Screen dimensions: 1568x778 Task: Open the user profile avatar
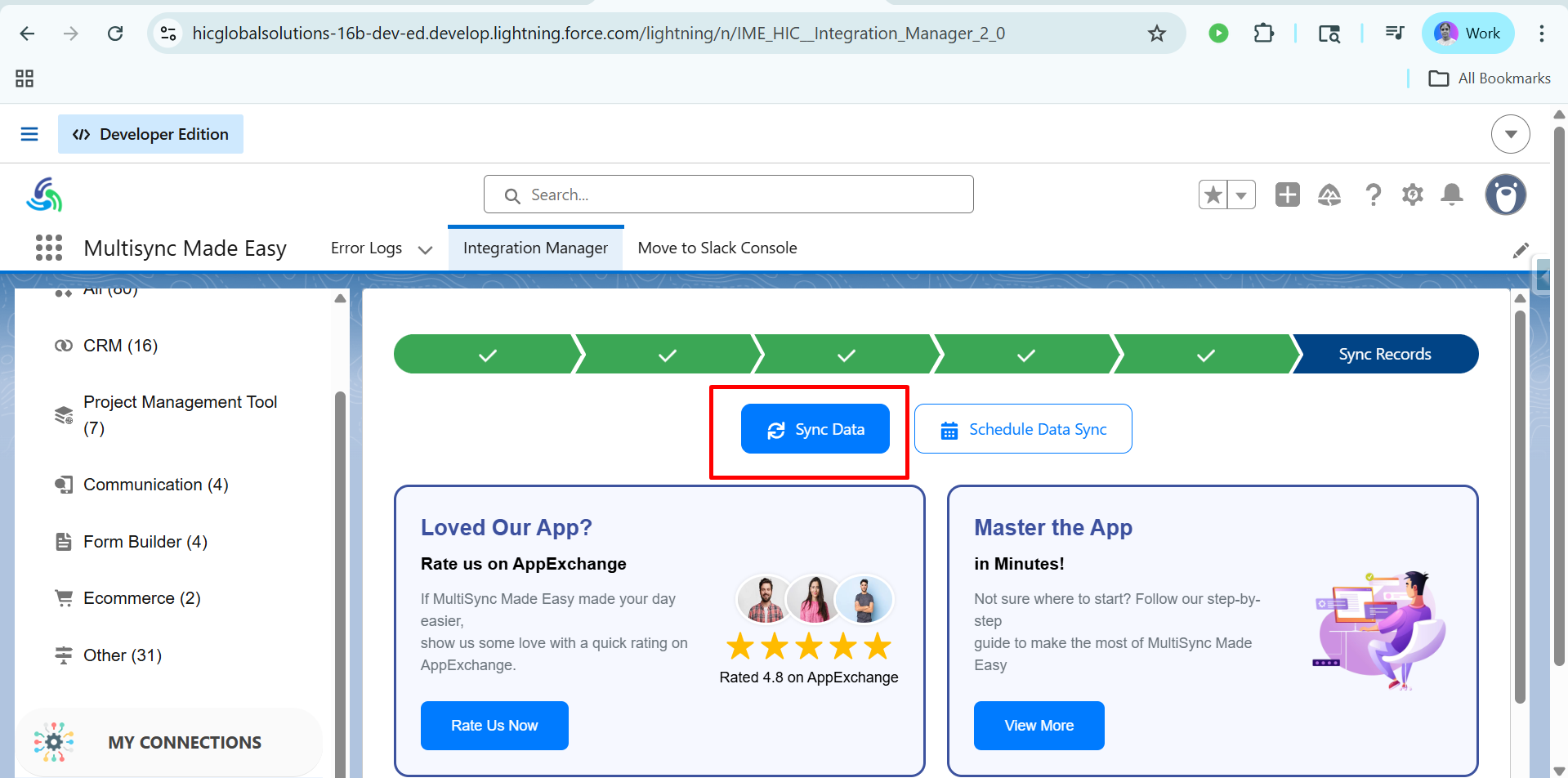click(1505, 194)
